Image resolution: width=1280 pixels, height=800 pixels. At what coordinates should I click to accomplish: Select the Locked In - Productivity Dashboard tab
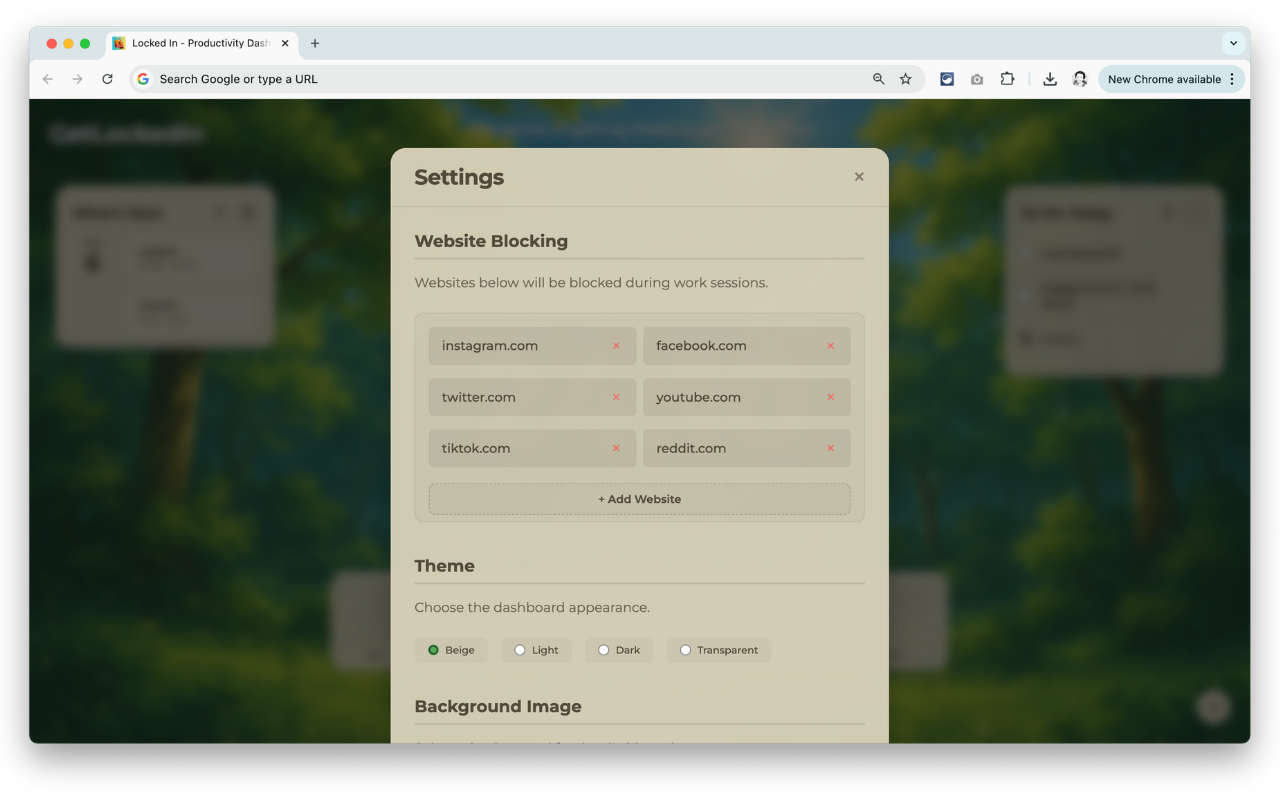(202, 43)
